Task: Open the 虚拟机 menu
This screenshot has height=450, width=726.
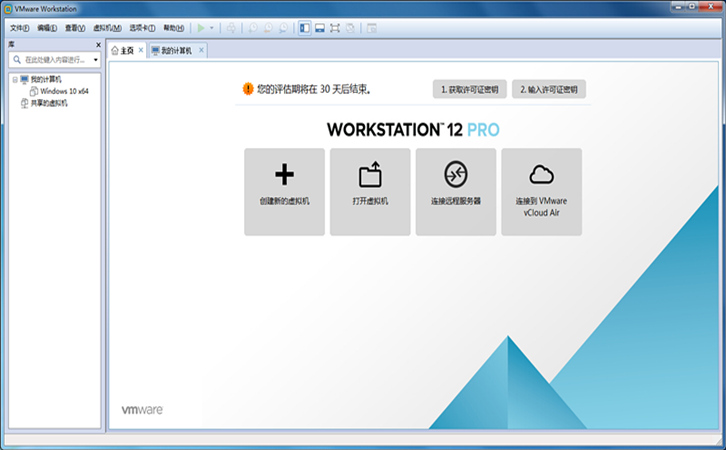Action: tap(107, 28)
